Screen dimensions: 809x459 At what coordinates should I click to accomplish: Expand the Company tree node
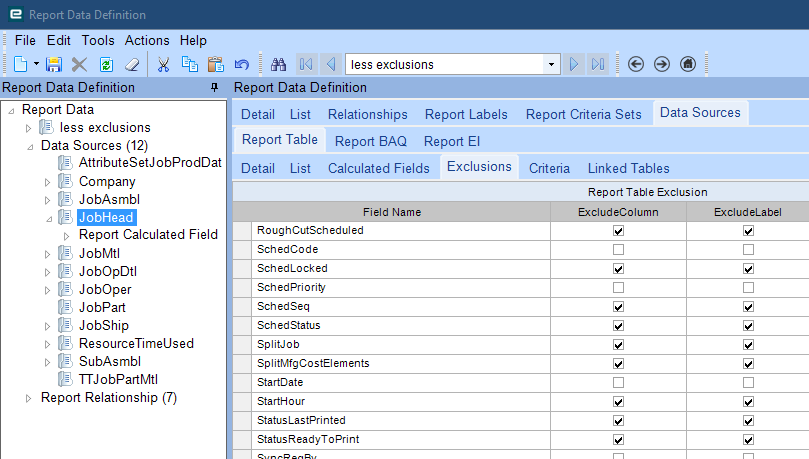click(x=47, y=182)
